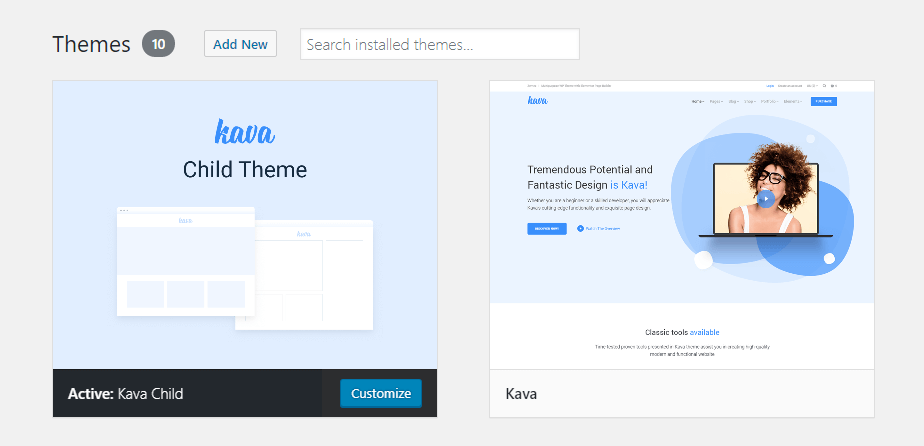Click the 'Tremendous Potential and' headline
The image size is (924, 446).
590,170
